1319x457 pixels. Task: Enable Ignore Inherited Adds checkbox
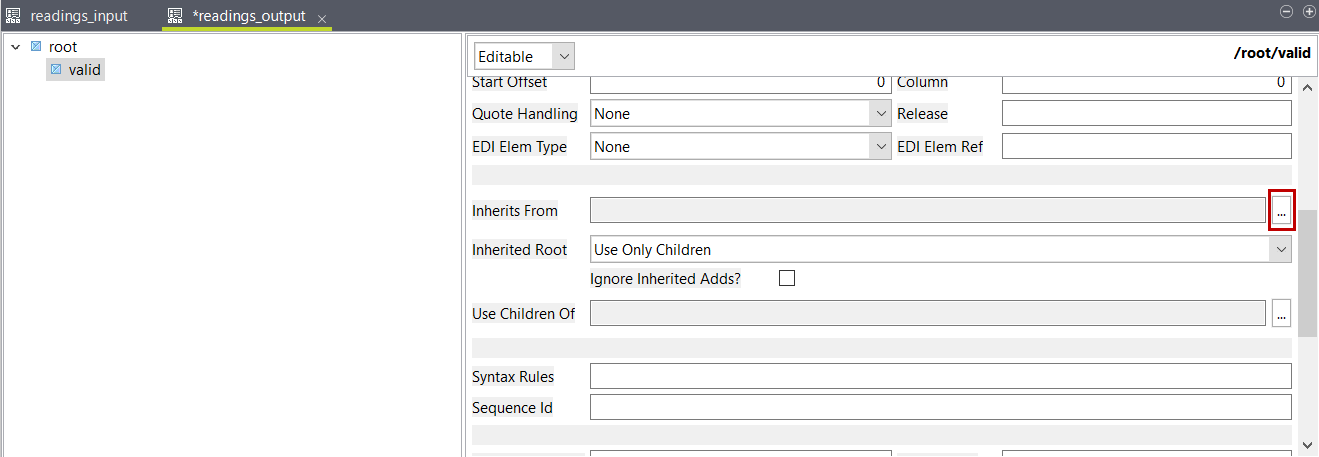(787, 279)
